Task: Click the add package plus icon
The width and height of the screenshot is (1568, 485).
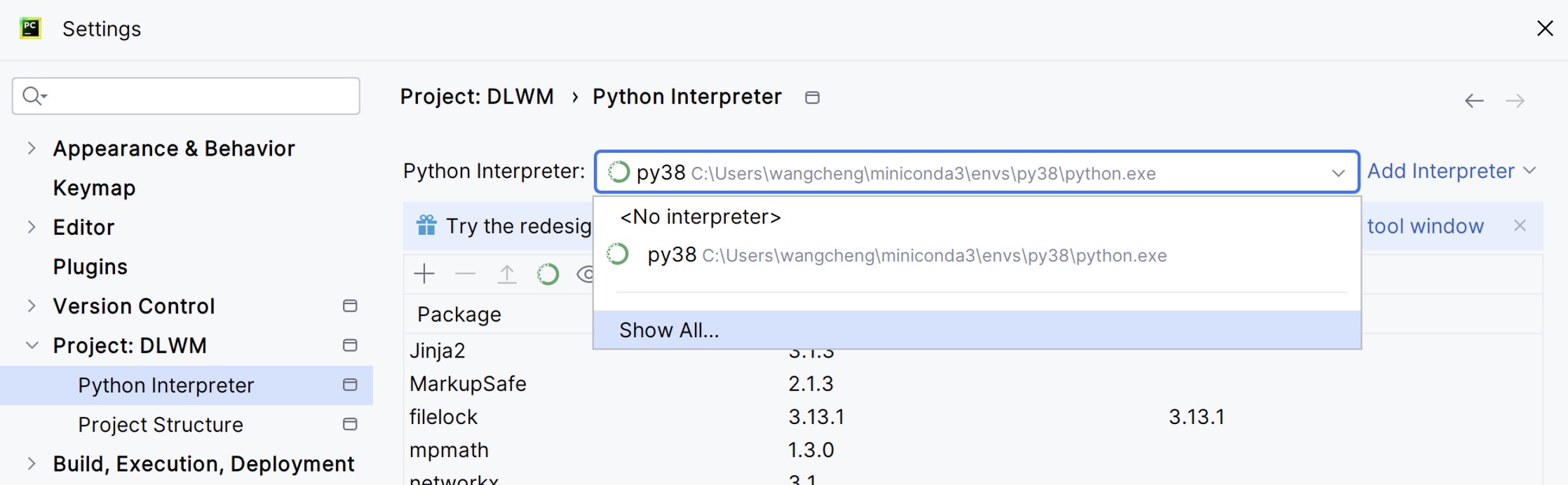Action: click(x=424, y=274)
